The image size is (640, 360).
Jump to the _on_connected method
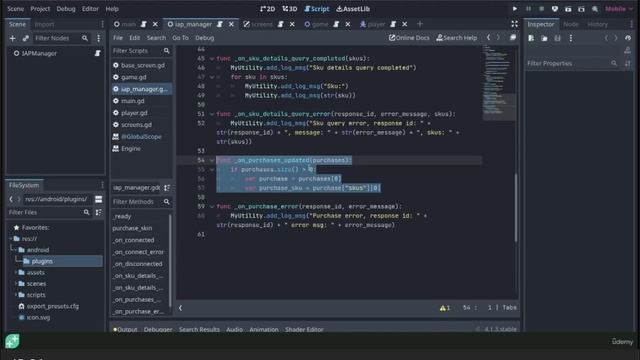click(133, 240)
